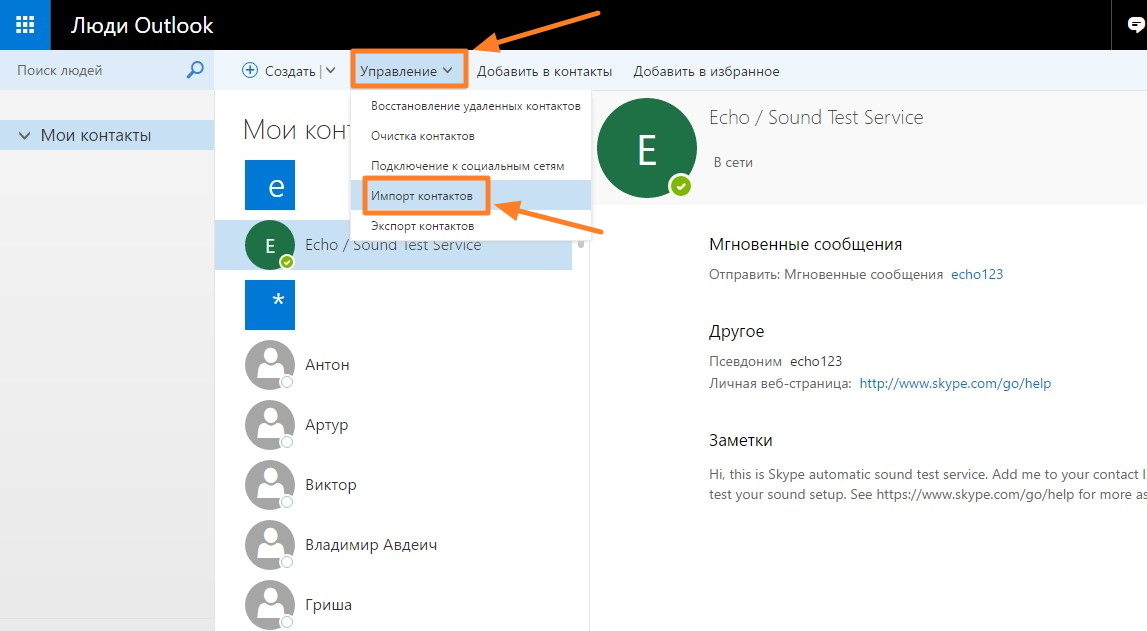Select Восстановление удаленных контактов
Viewport: 1147px width, 631px height.
pos(475,106)
